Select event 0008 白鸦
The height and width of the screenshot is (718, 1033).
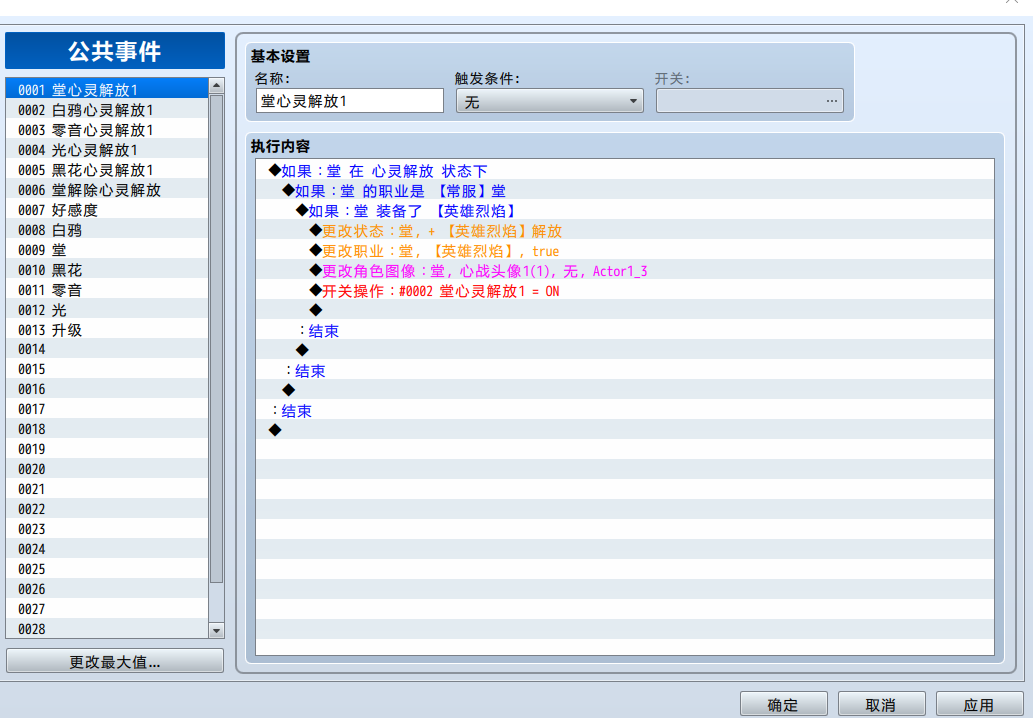point(107,230)
